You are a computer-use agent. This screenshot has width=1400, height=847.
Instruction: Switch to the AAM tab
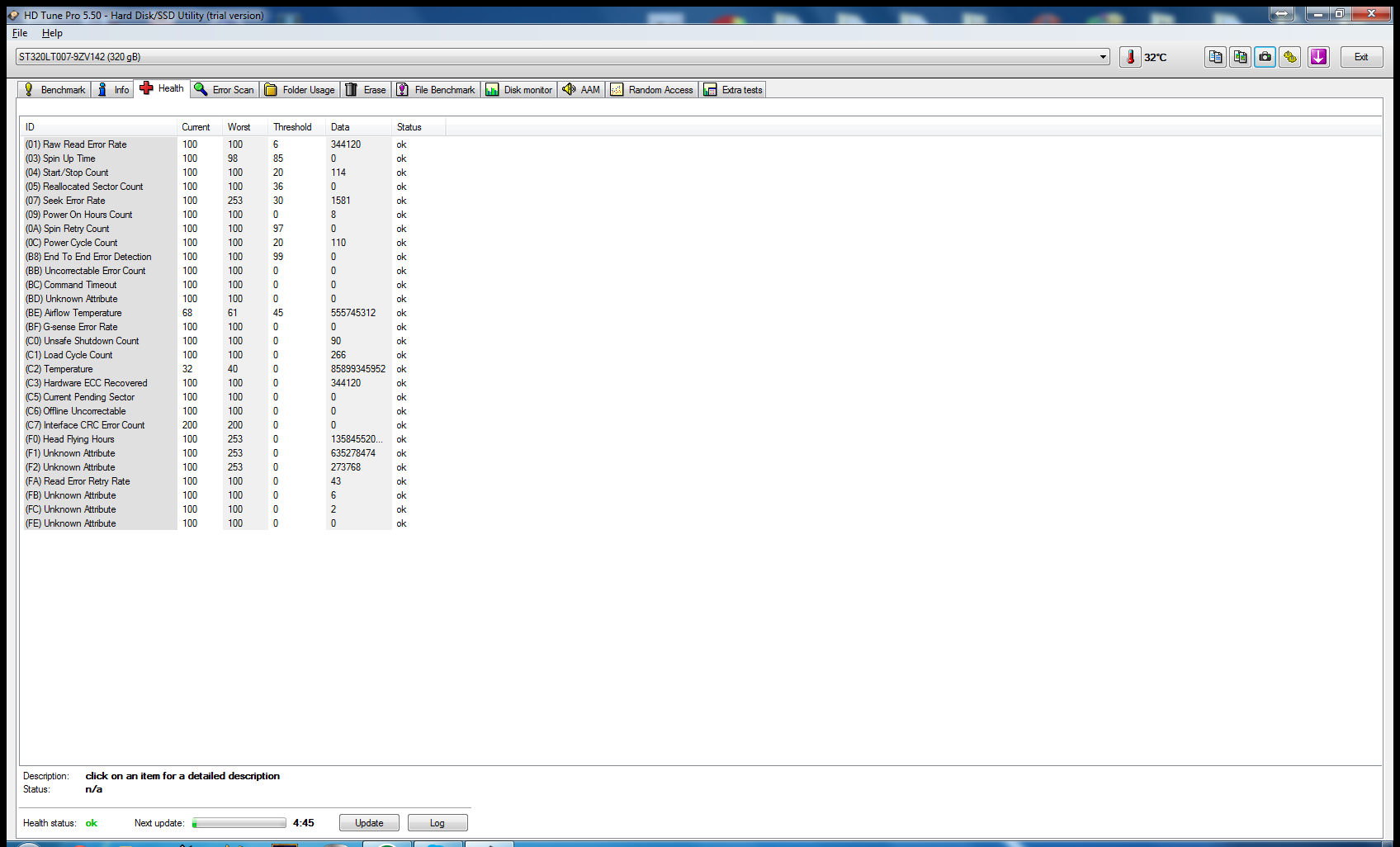point(581,90)
